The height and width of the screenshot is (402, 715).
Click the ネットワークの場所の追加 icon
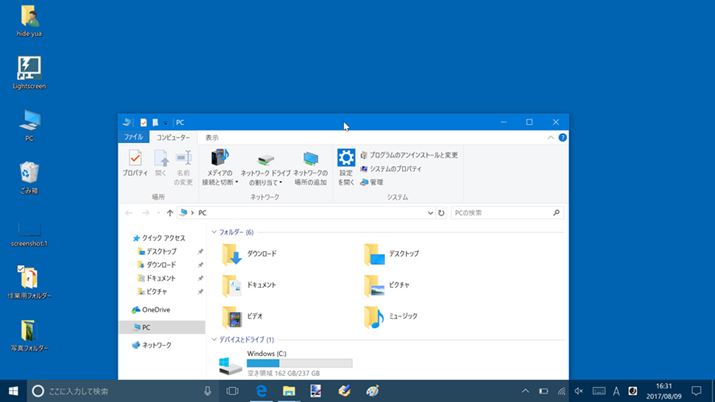tap(310, 159)
